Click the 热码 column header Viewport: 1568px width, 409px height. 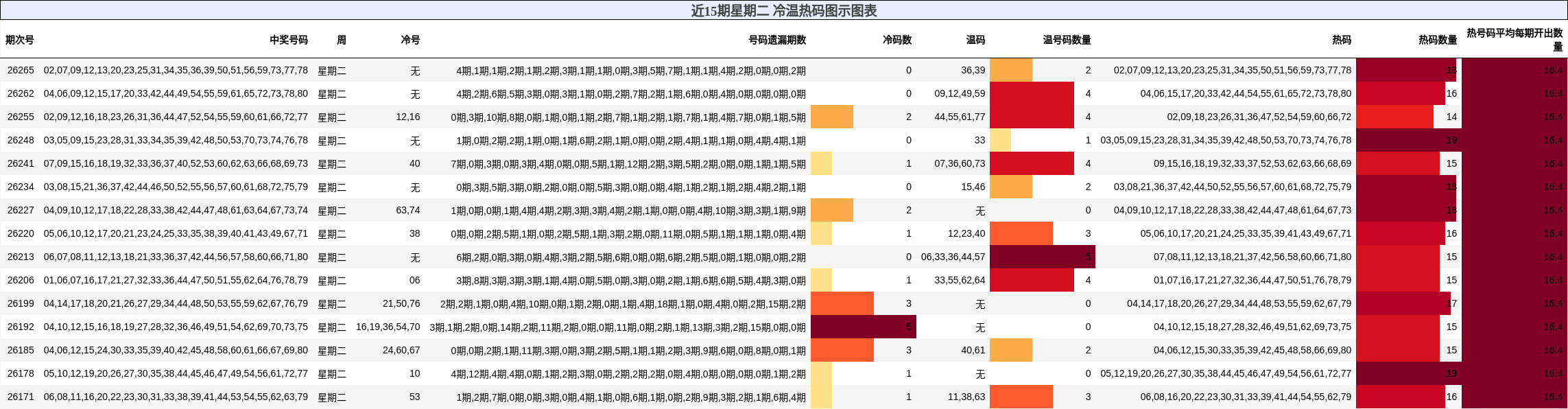click(x=1342, y=40)
